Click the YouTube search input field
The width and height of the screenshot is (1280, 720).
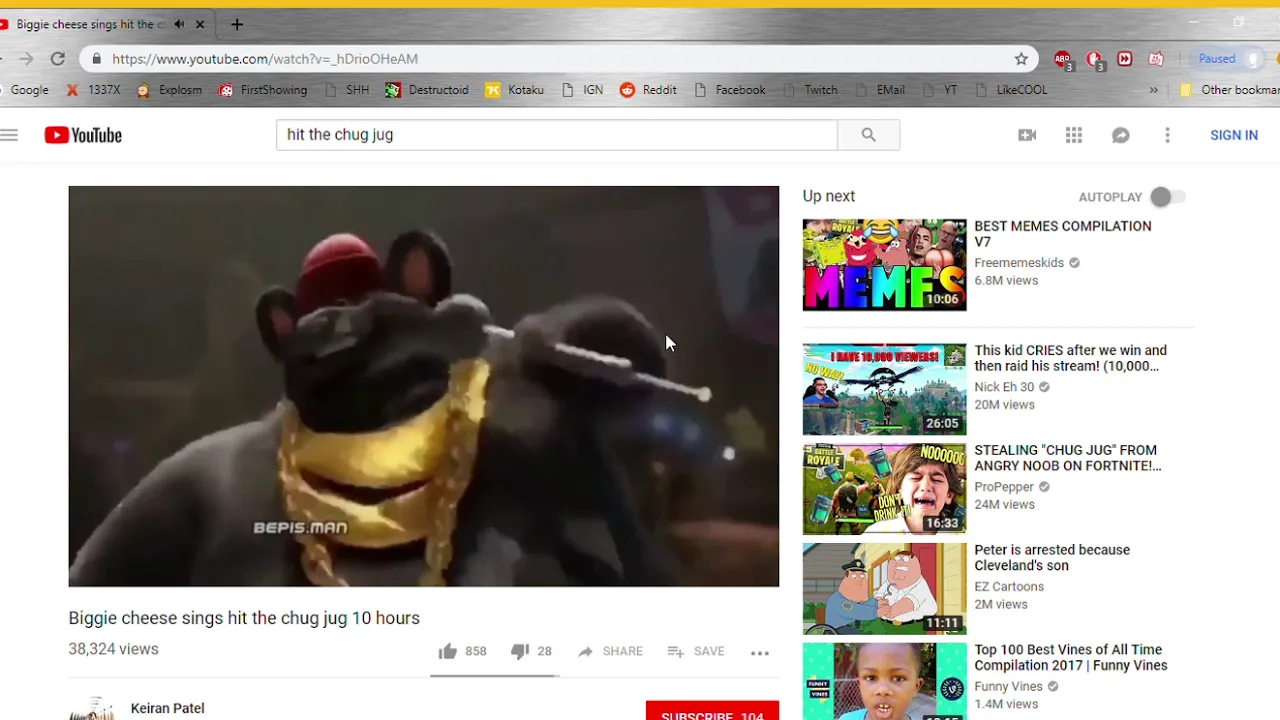[556, 135]
